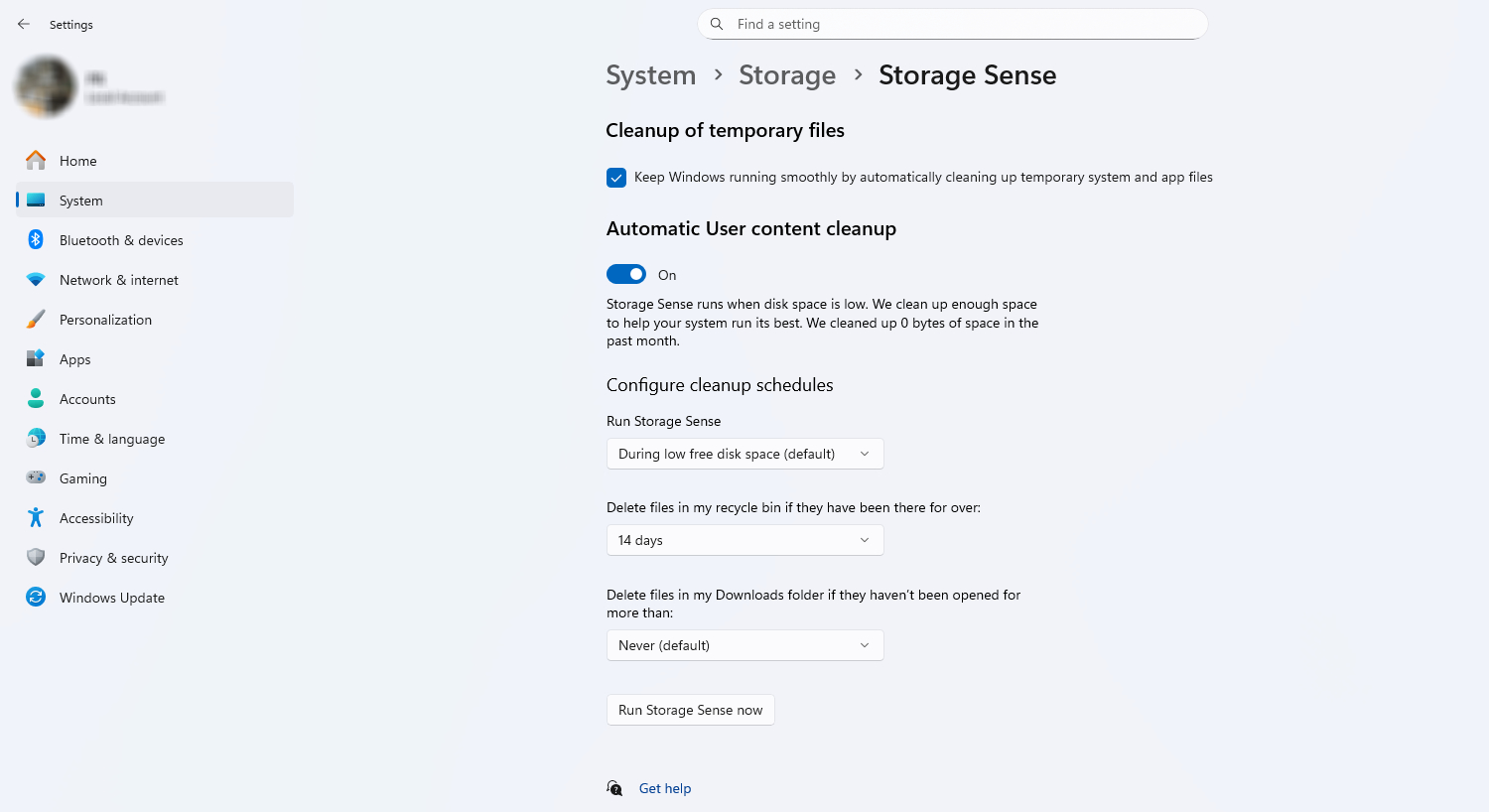Click the Run Storage Sense now button
1489x812 pixels.
690,710
